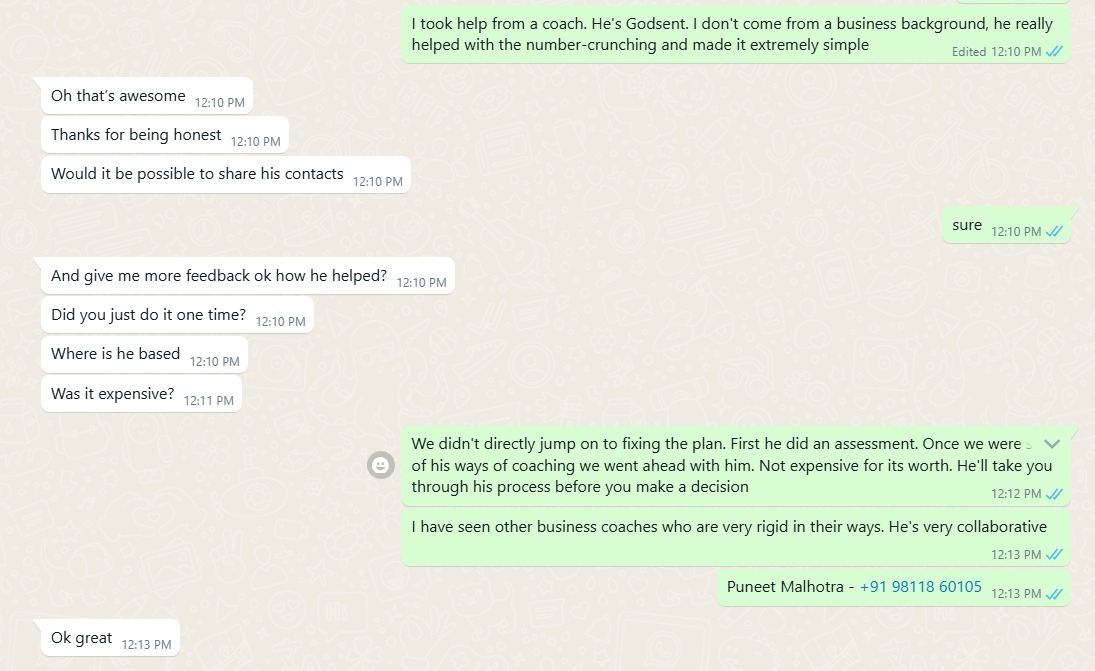
Task: Select the 'Oh that's awesome' message bubble
Action: (118, 96)
